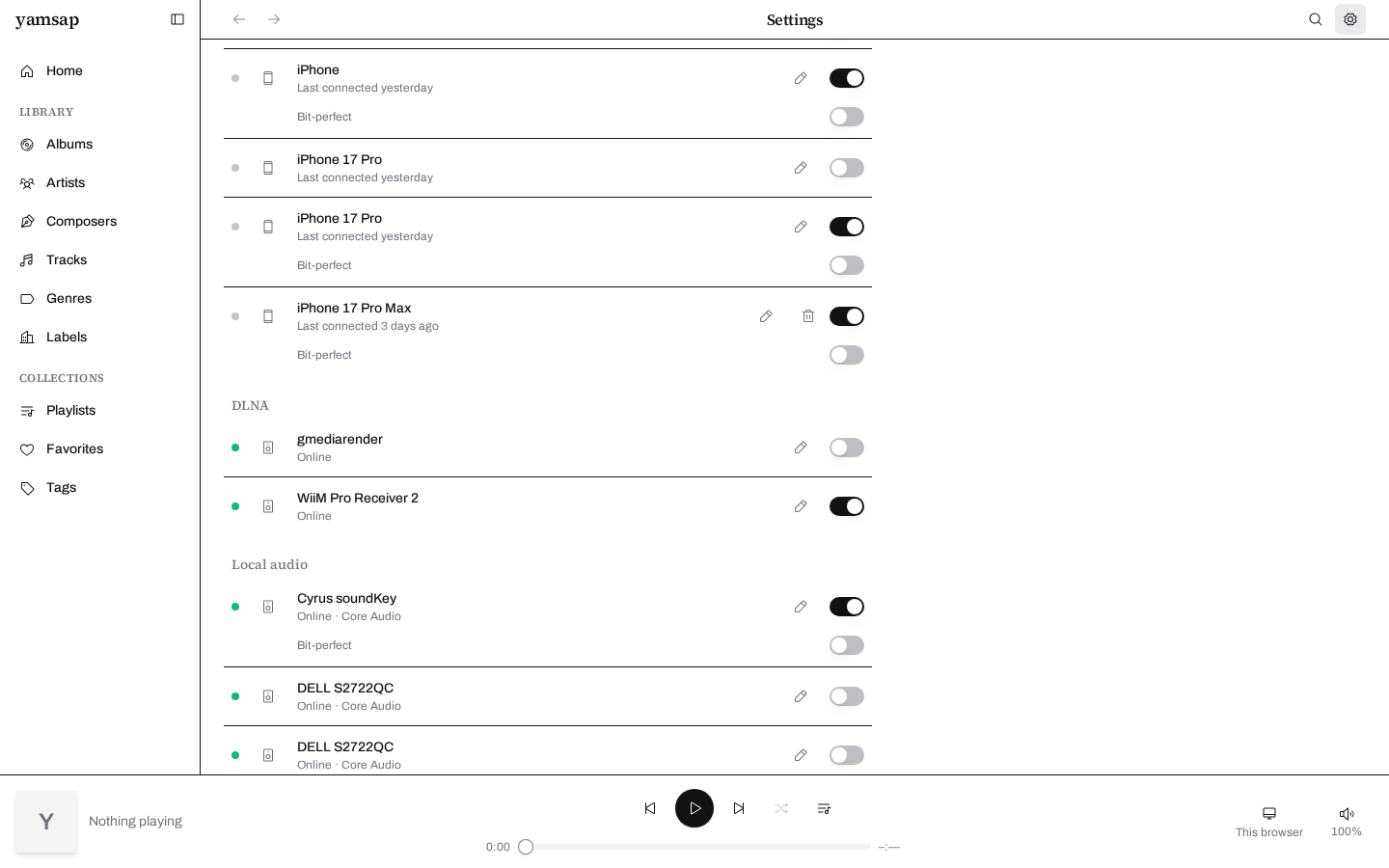The height and width of the screenshot is (868, 1389).
Task: Edit the gmediarender device name
Action: 801,448
